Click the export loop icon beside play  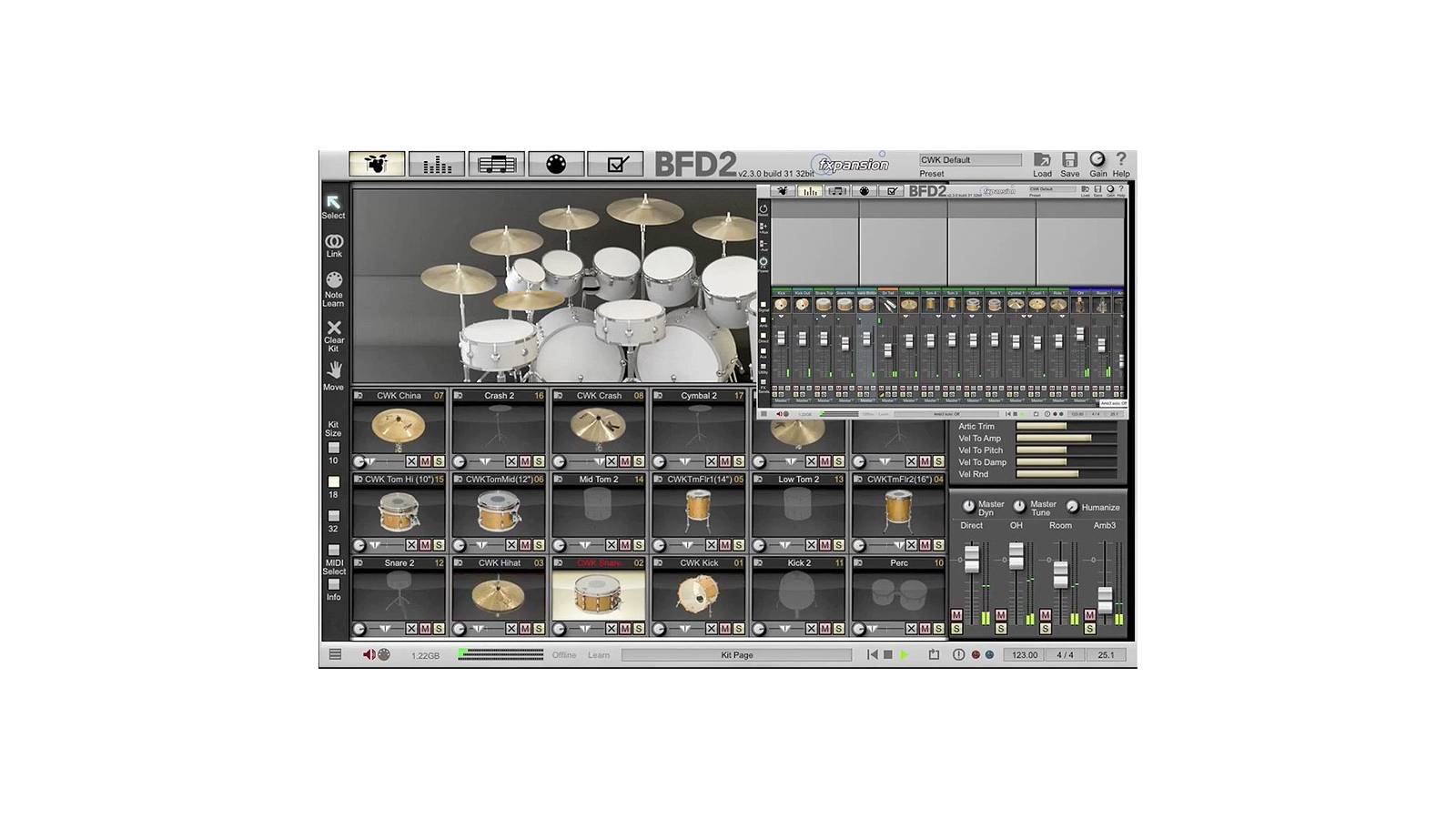934,654
